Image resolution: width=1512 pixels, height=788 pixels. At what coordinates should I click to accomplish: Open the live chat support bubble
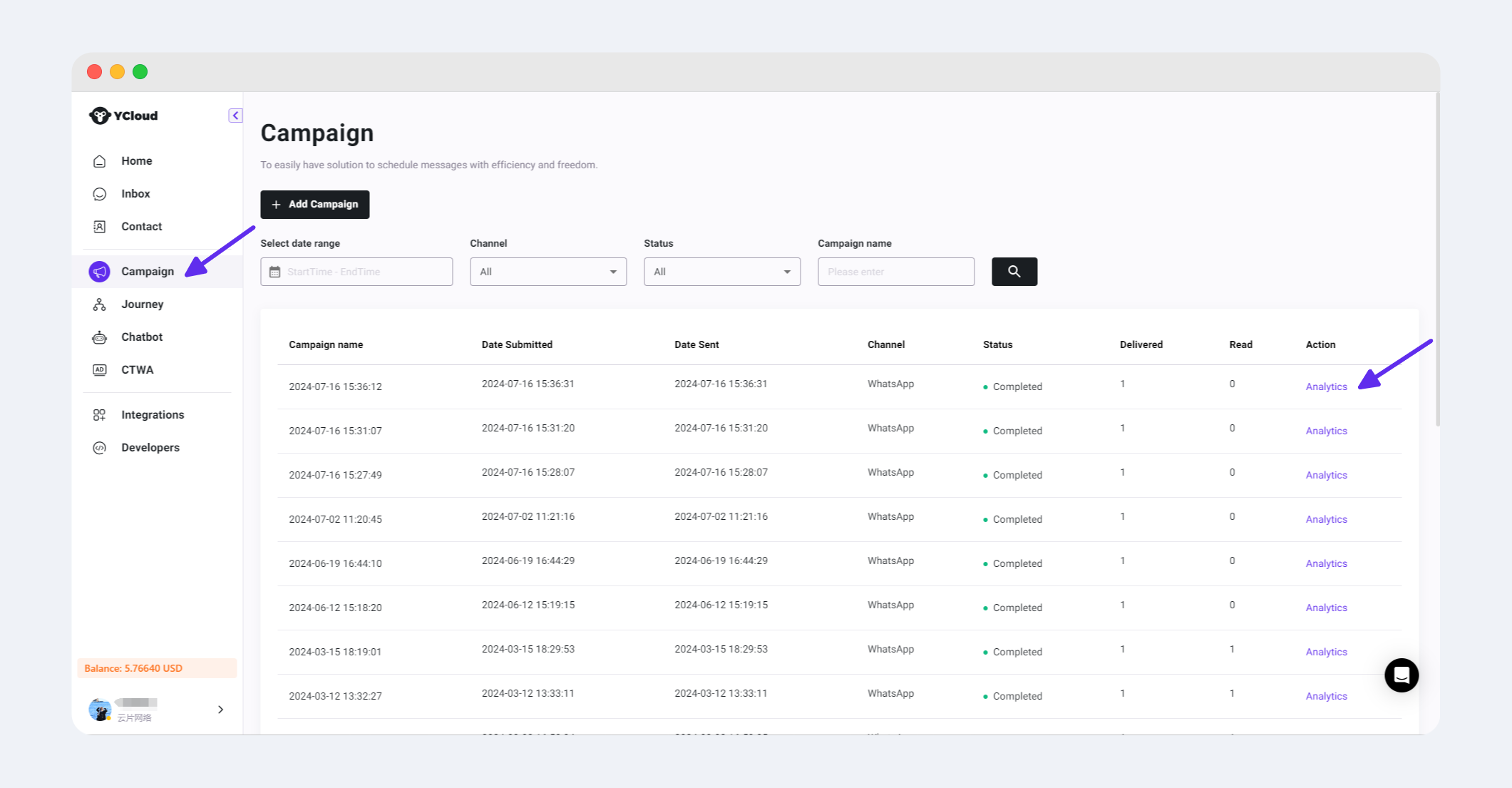1401,675
